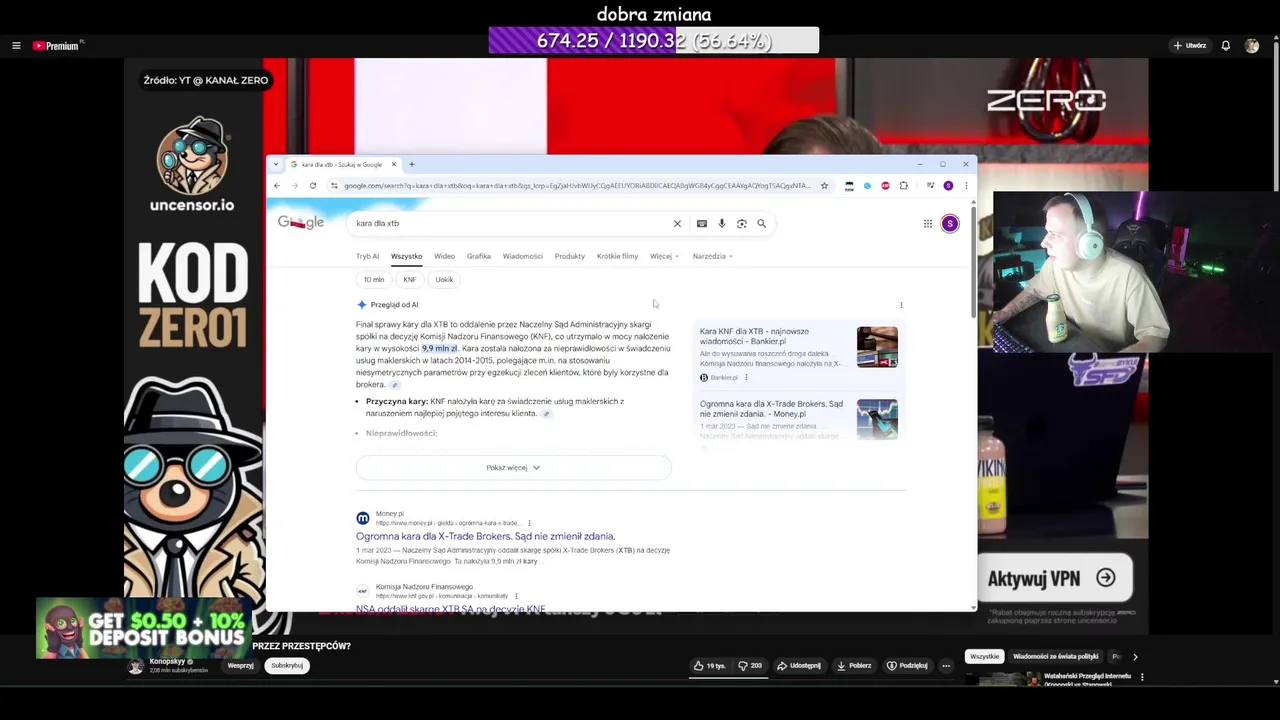Viewport: 1280px width, 720px height.
Task: Open the Google apps grid
Action: [928, 223]
